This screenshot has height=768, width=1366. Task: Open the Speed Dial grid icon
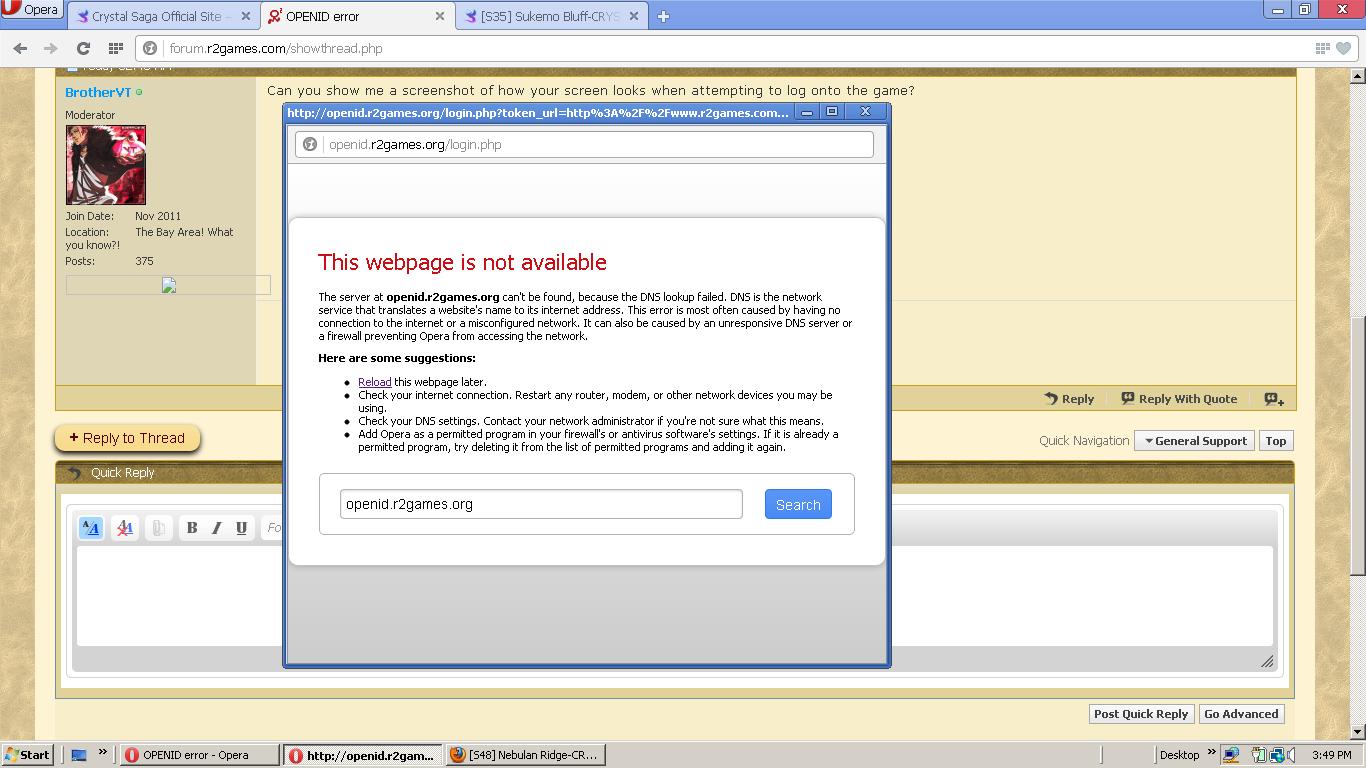[116, 48]
